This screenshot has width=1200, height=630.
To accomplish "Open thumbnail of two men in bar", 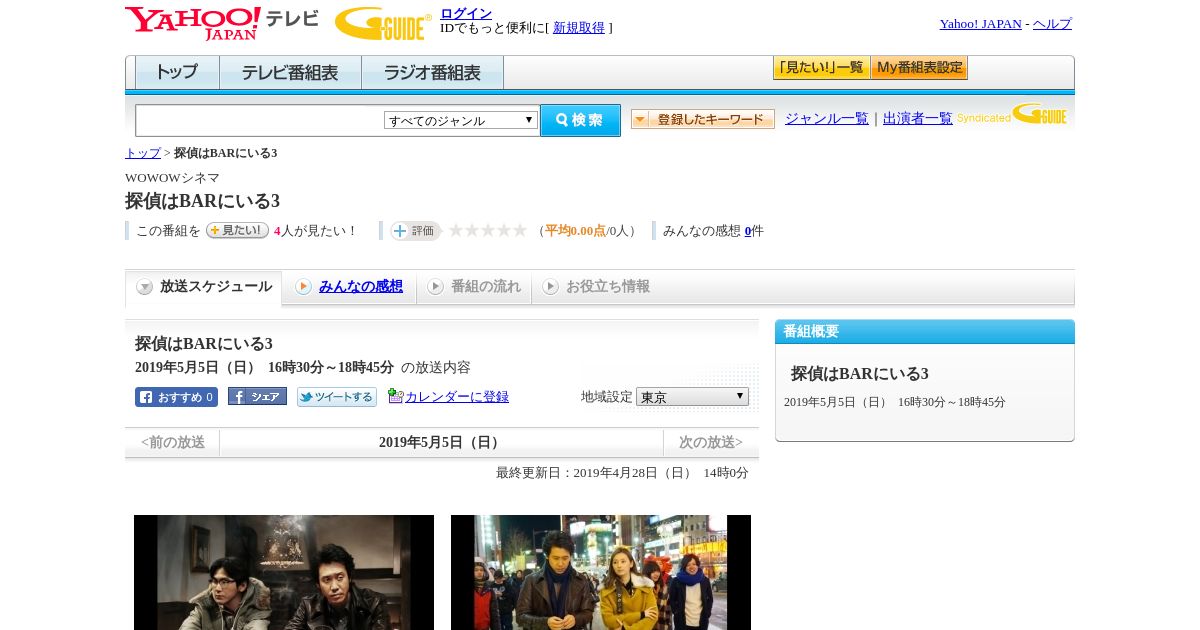I will 284,572.
